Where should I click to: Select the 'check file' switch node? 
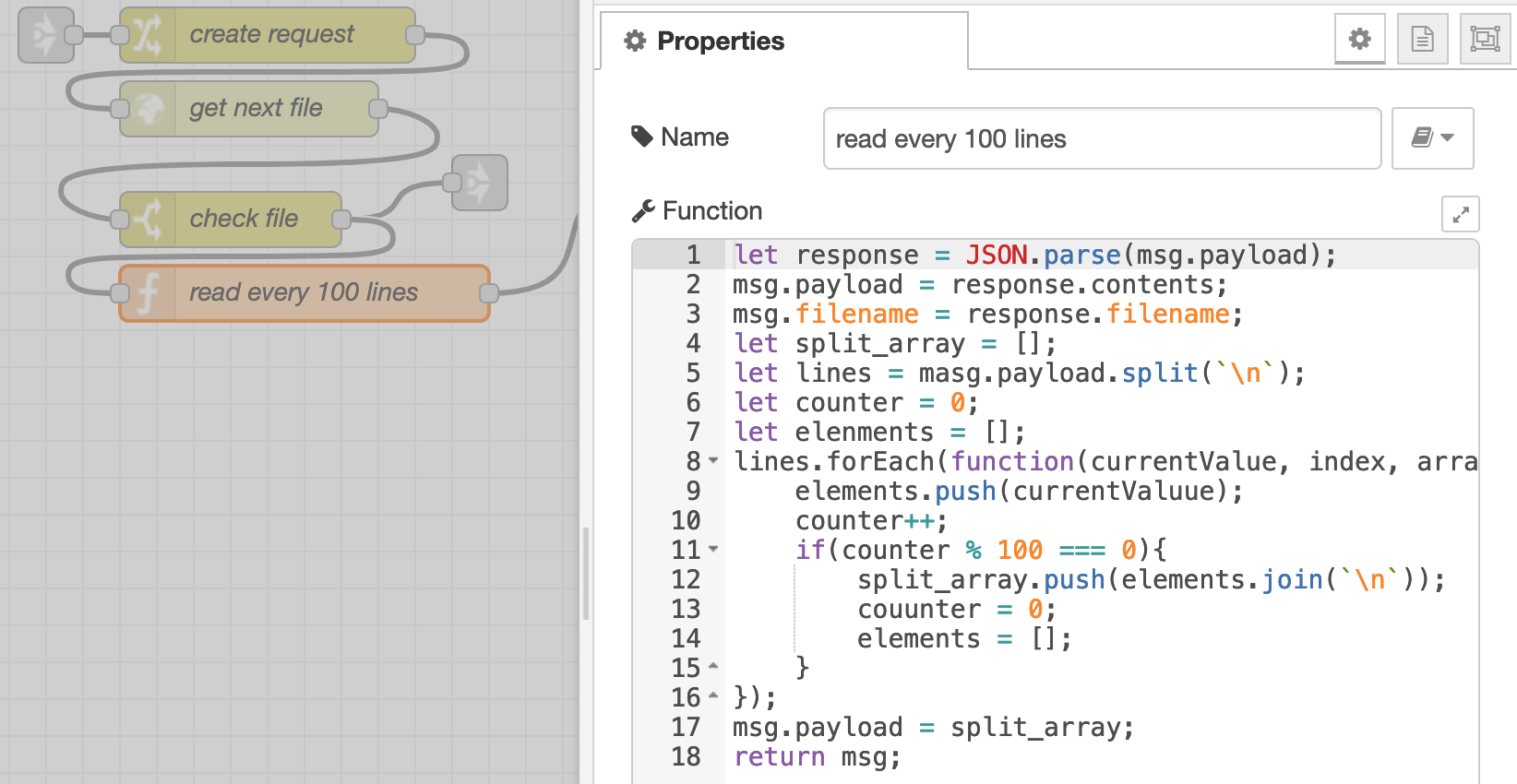click(x=231, y=220)
